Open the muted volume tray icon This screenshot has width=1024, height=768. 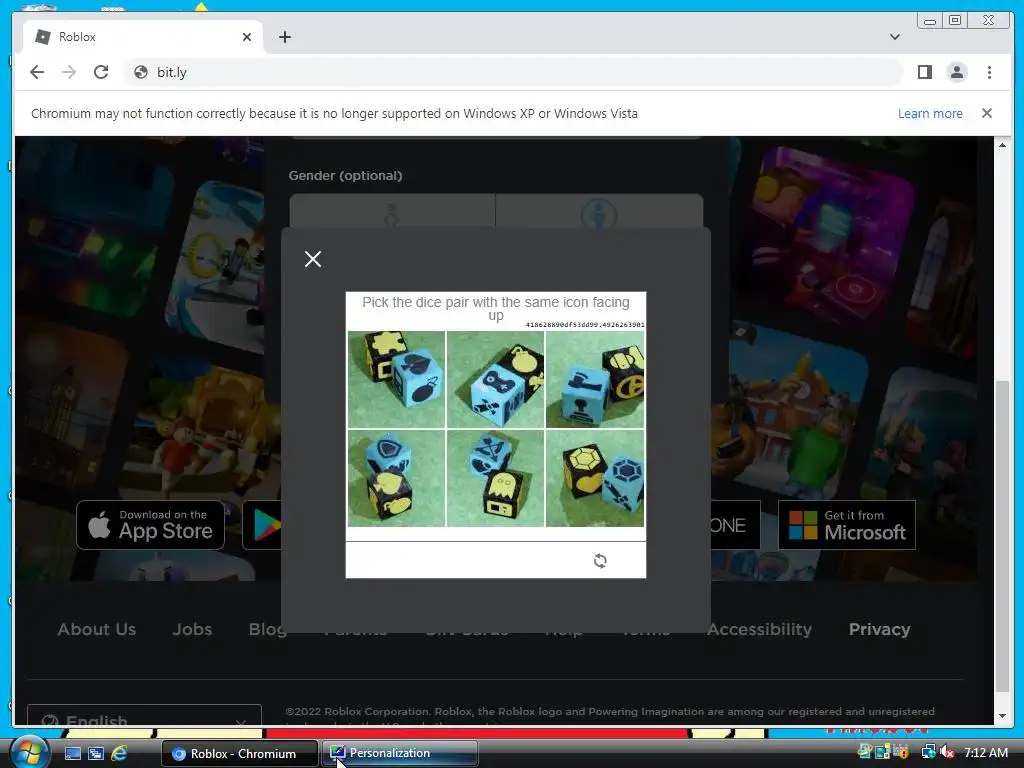pyautogui.click(x=948, y=752)
